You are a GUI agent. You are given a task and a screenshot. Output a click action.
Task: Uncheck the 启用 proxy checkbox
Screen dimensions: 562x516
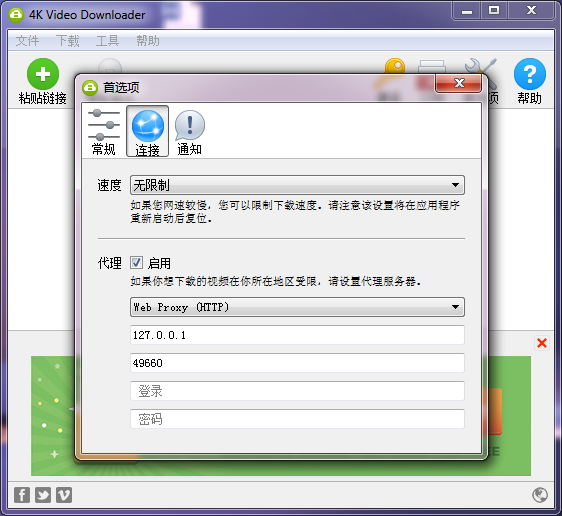pos(136,263)
